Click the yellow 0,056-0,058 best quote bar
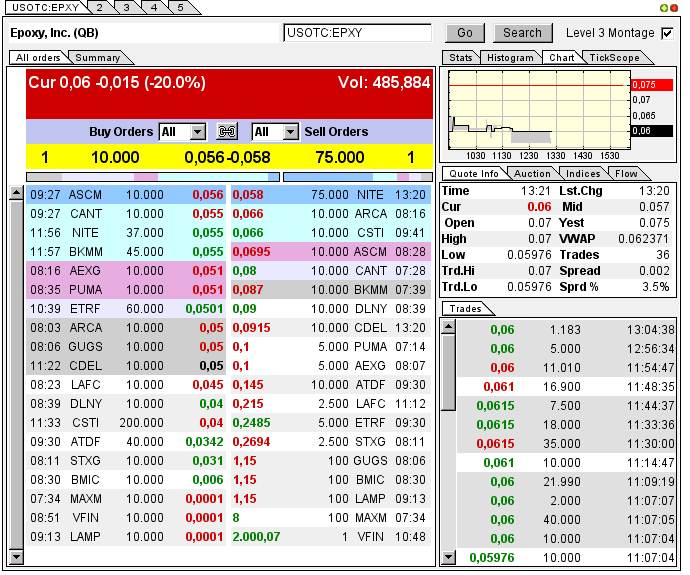Viewport: 690px width, 575px height. 229,157
